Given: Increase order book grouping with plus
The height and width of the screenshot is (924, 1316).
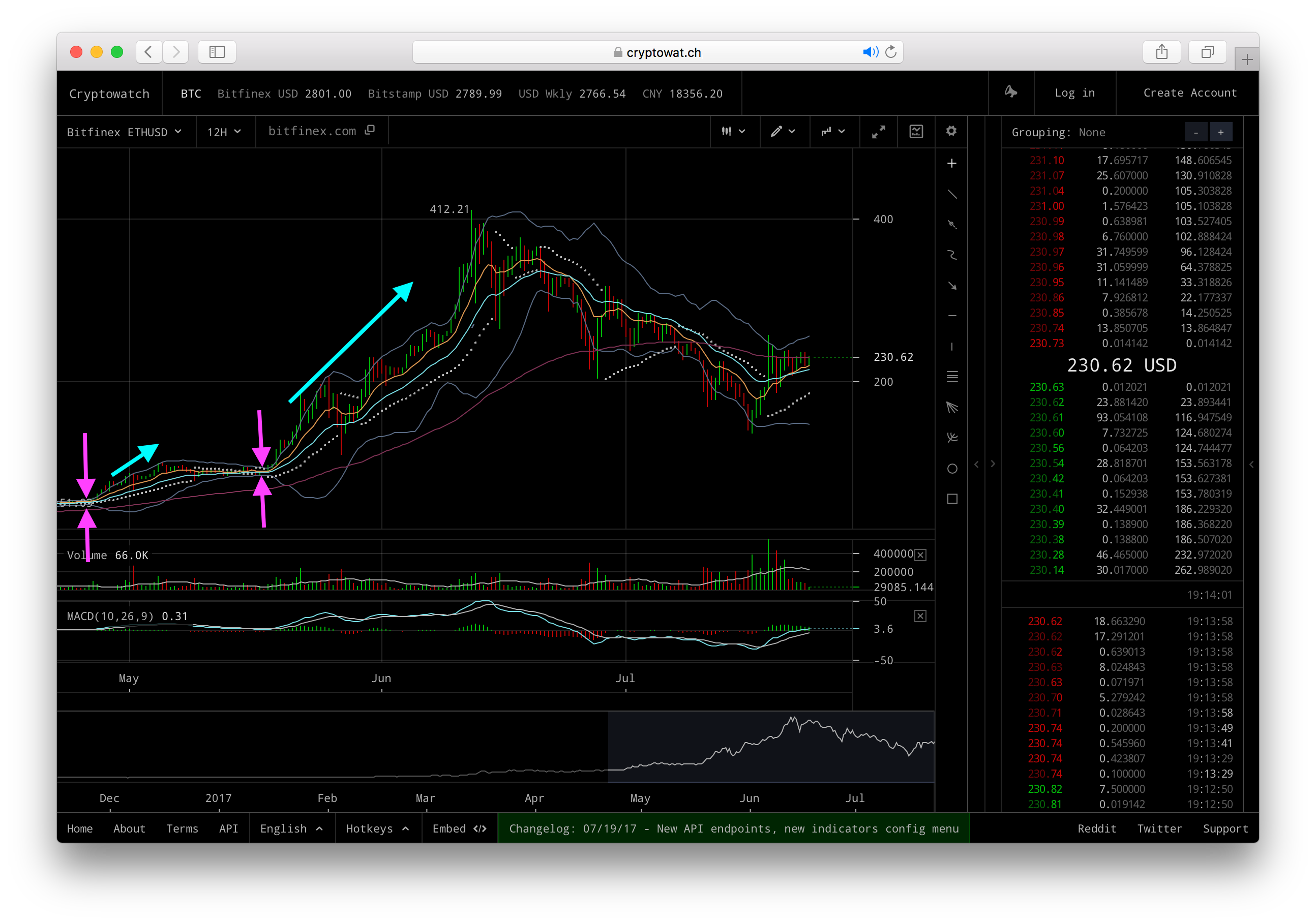Looking at the screenshot, I should click(x=1221, y=132).
